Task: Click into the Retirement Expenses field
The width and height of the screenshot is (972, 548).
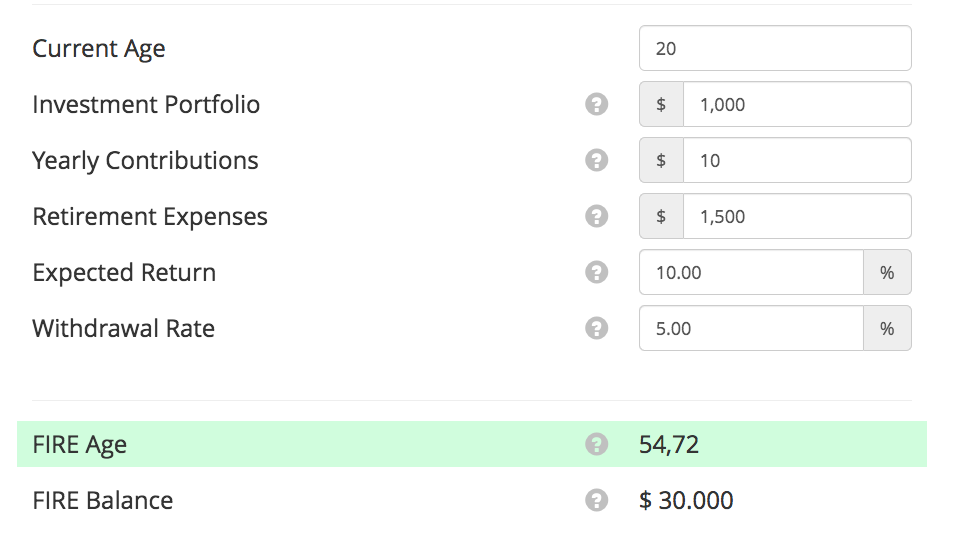Action: 796,216
